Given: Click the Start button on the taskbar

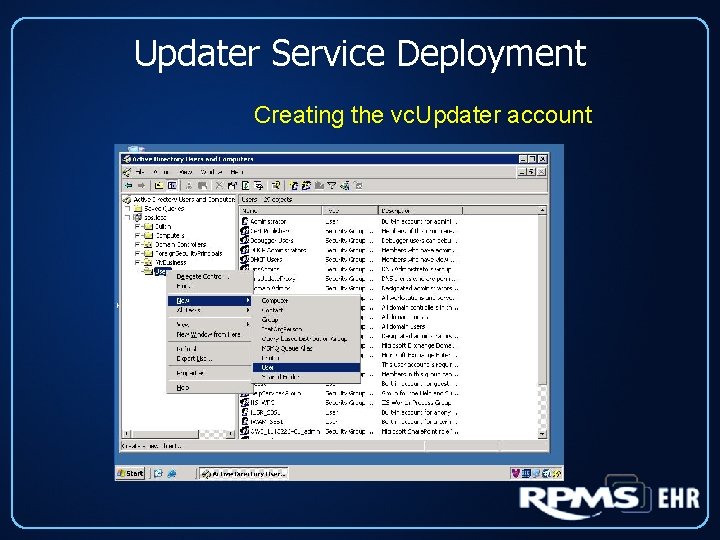Looking at the screenshot, I should point(131,473).
